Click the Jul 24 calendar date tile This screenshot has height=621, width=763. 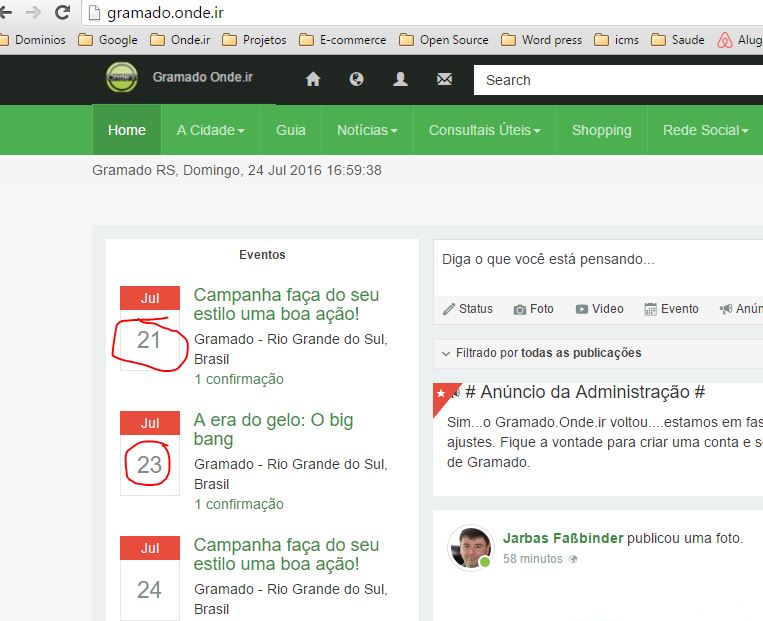coord(150,578)
